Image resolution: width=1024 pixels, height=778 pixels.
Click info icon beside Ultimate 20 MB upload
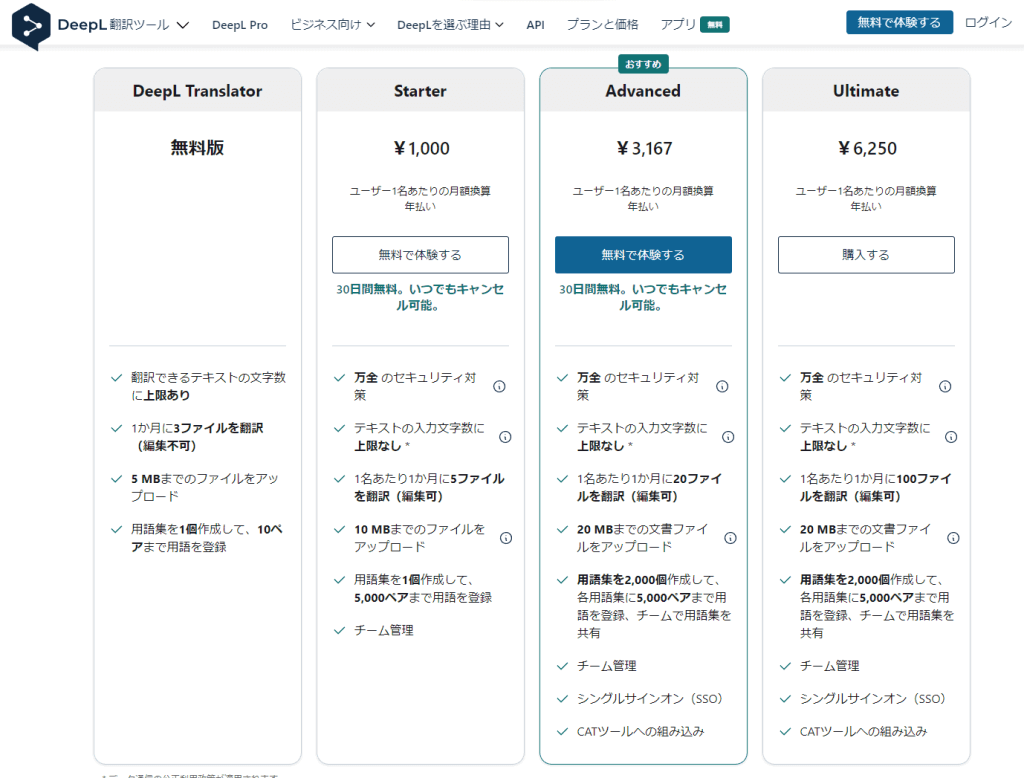click(x=951, y=536)
